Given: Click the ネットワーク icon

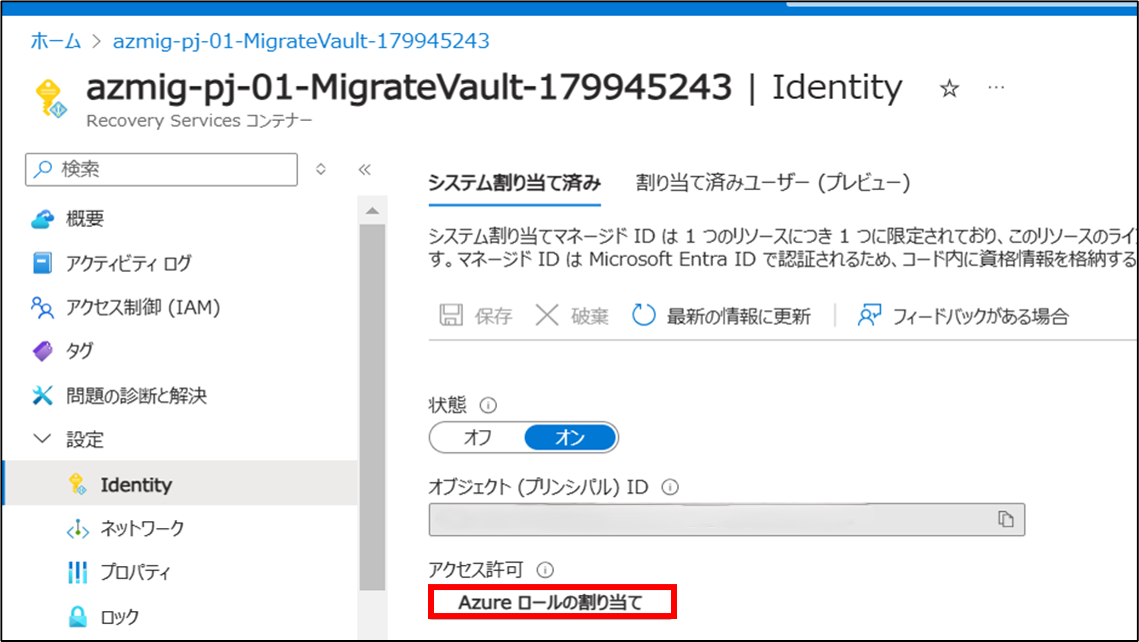Looking at the screenshot, I should [x=77, y=530].
